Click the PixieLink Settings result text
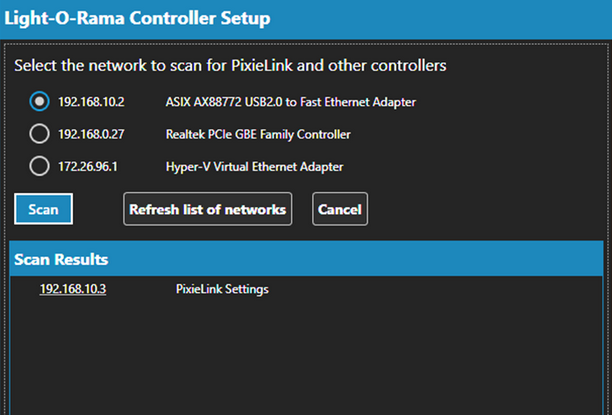612x415 pixels. (222, 290)
